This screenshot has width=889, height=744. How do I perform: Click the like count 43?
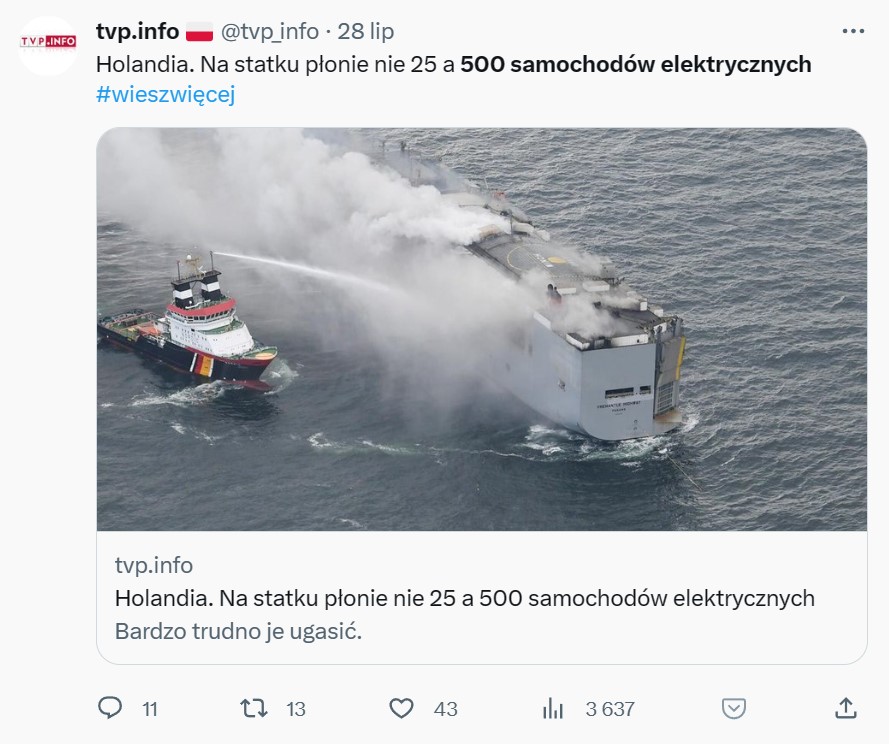tap(446, 709)
